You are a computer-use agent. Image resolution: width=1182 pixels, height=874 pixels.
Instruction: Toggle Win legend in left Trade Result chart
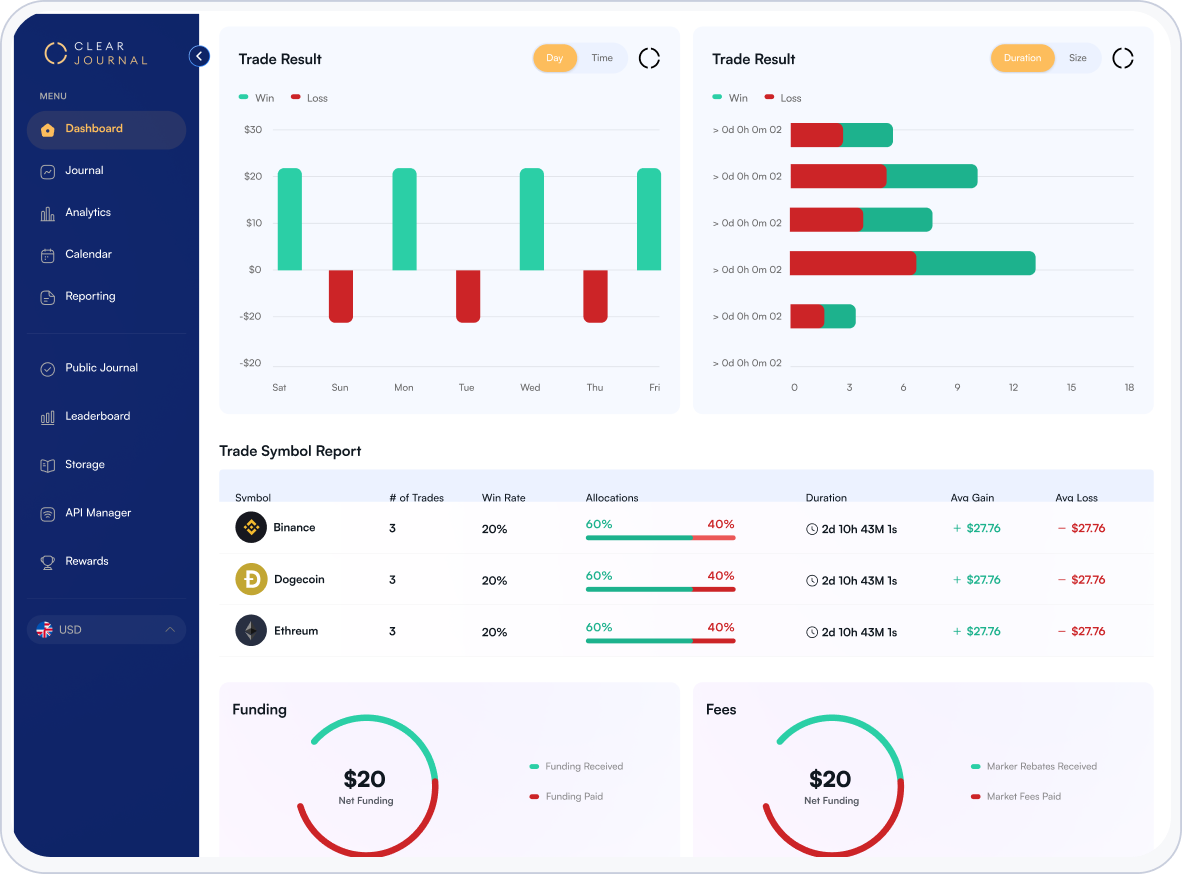tap(256, 98)
